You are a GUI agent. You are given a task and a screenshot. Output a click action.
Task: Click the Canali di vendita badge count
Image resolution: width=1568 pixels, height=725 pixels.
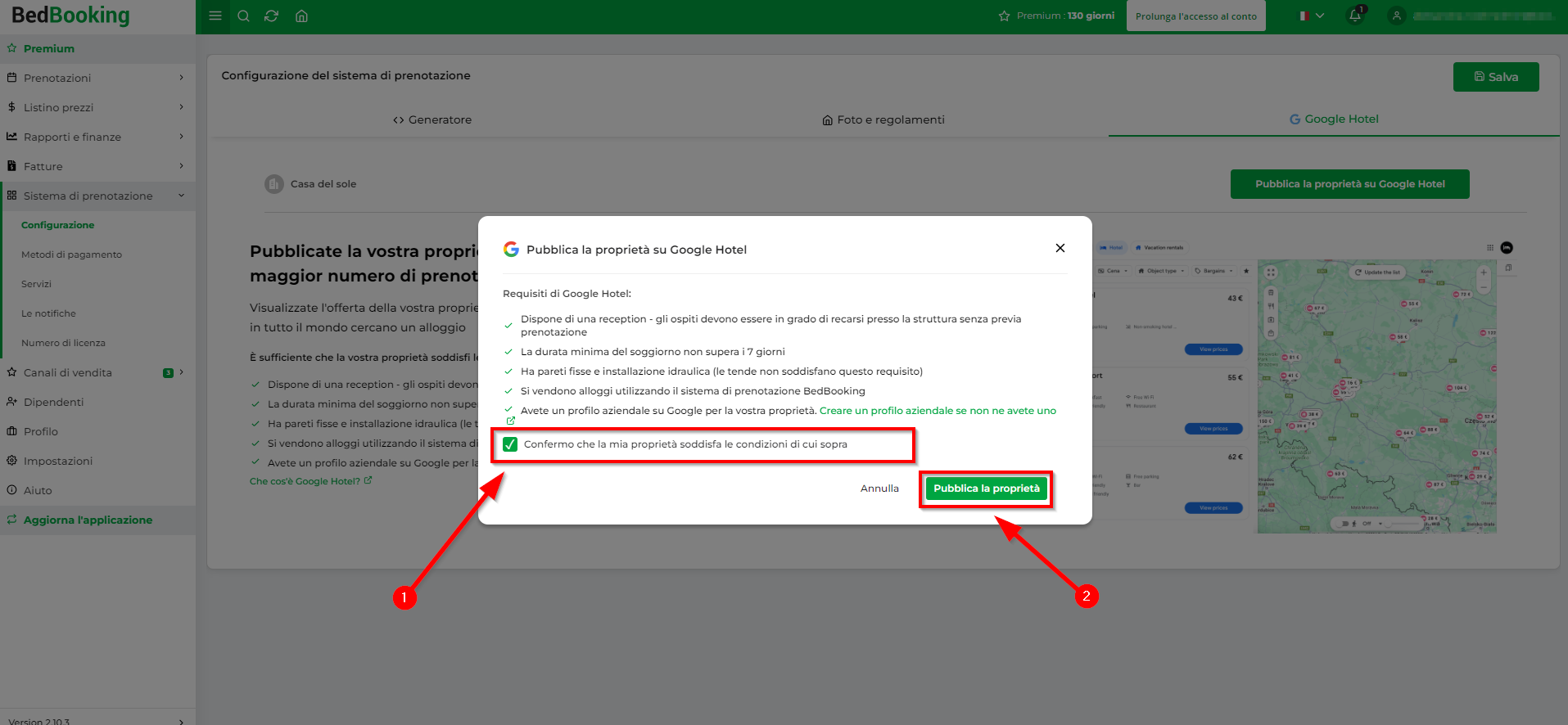168,373
